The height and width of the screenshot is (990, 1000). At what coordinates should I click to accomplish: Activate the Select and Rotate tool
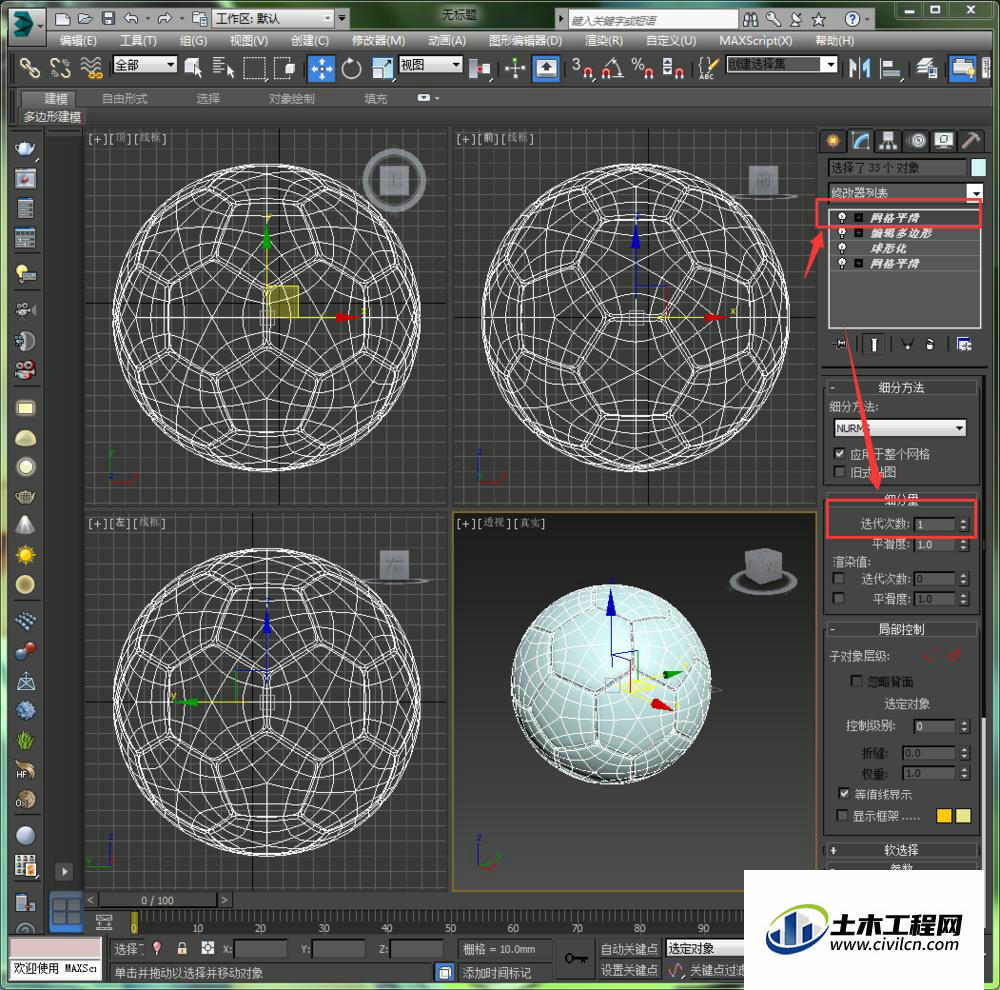[351, 68]
